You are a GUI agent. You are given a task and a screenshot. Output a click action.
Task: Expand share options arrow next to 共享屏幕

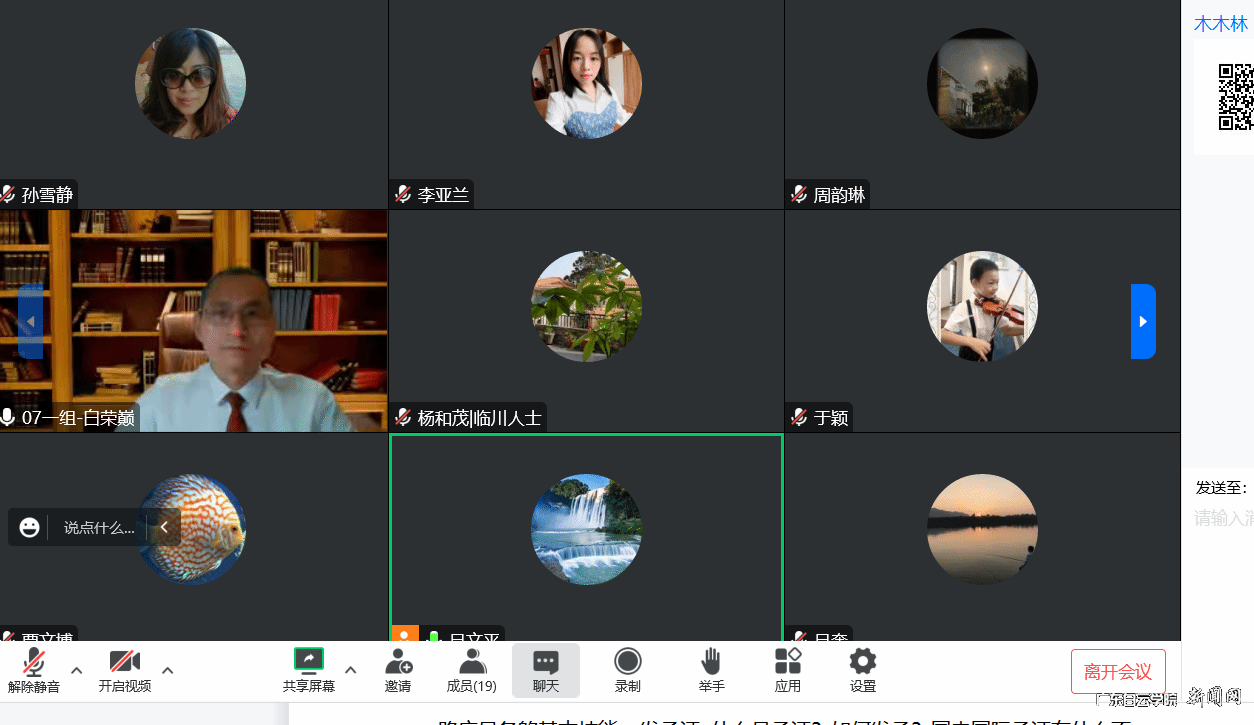coord(351,670)
